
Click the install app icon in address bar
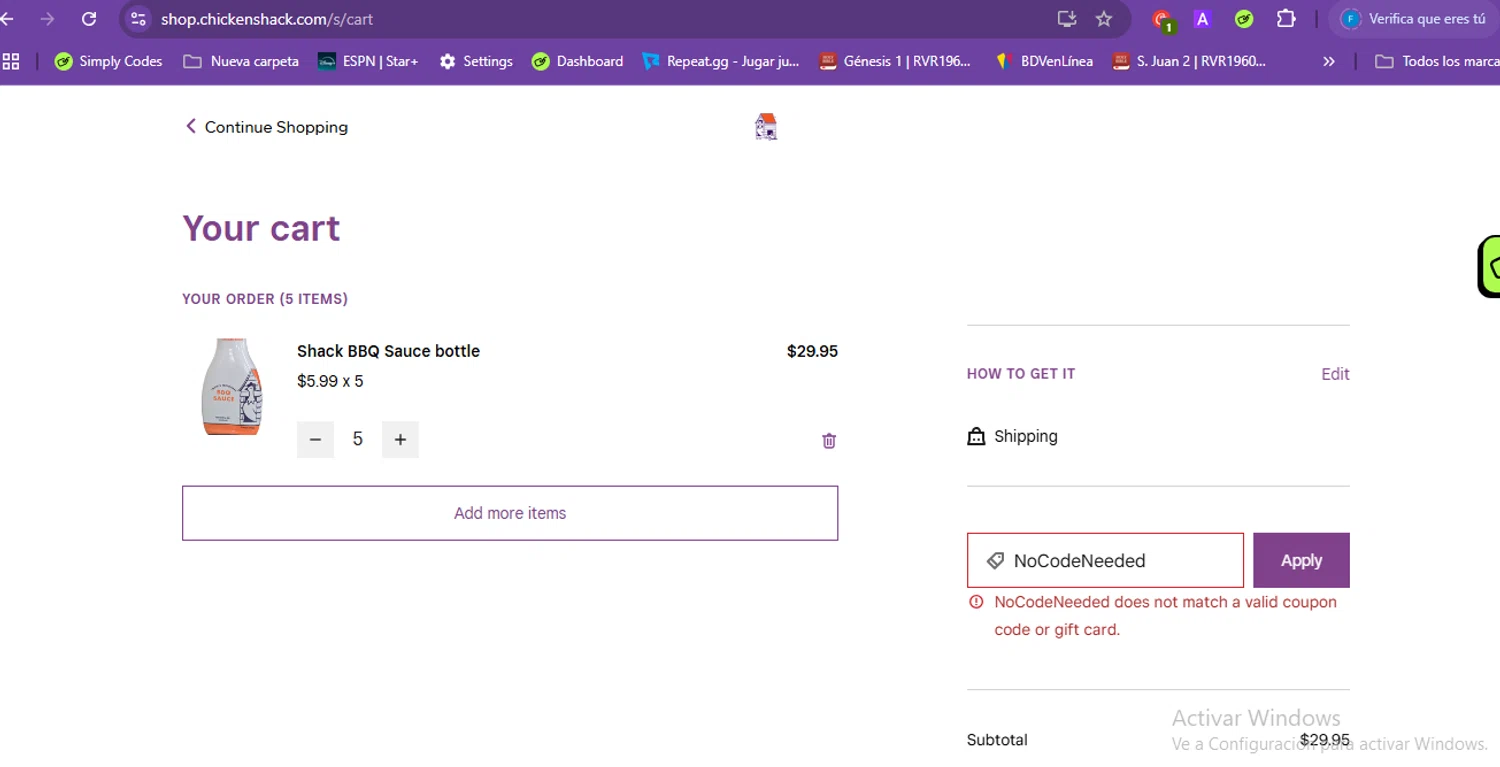[x=1067, y=19]
